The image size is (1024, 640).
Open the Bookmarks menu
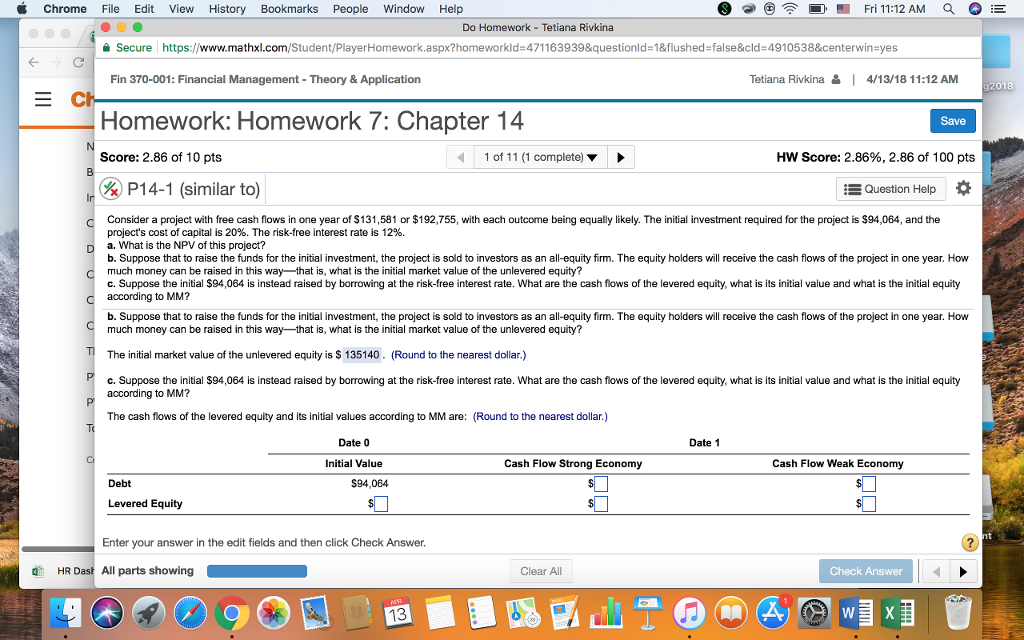tap(289, 9)
